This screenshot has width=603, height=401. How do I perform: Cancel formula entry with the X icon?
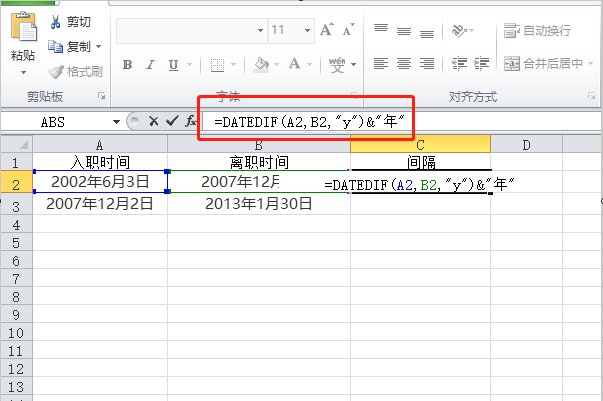point(153,121)
